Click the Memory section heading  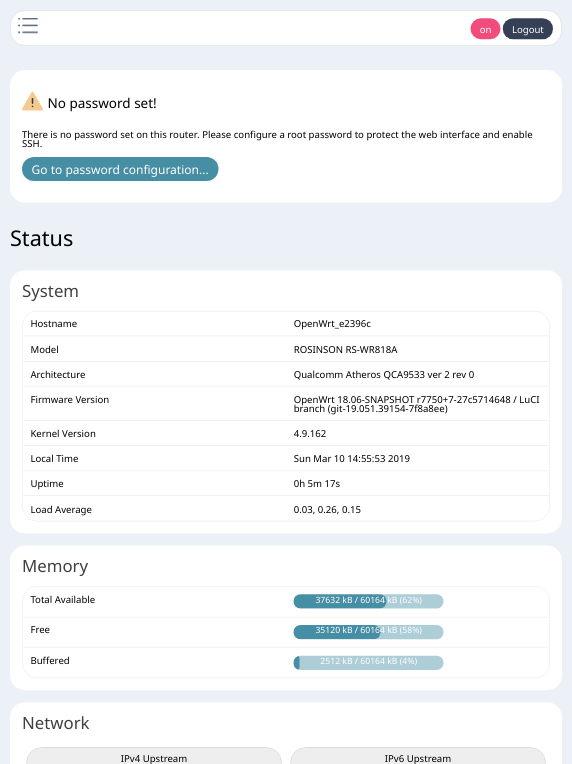pos(55,566)
